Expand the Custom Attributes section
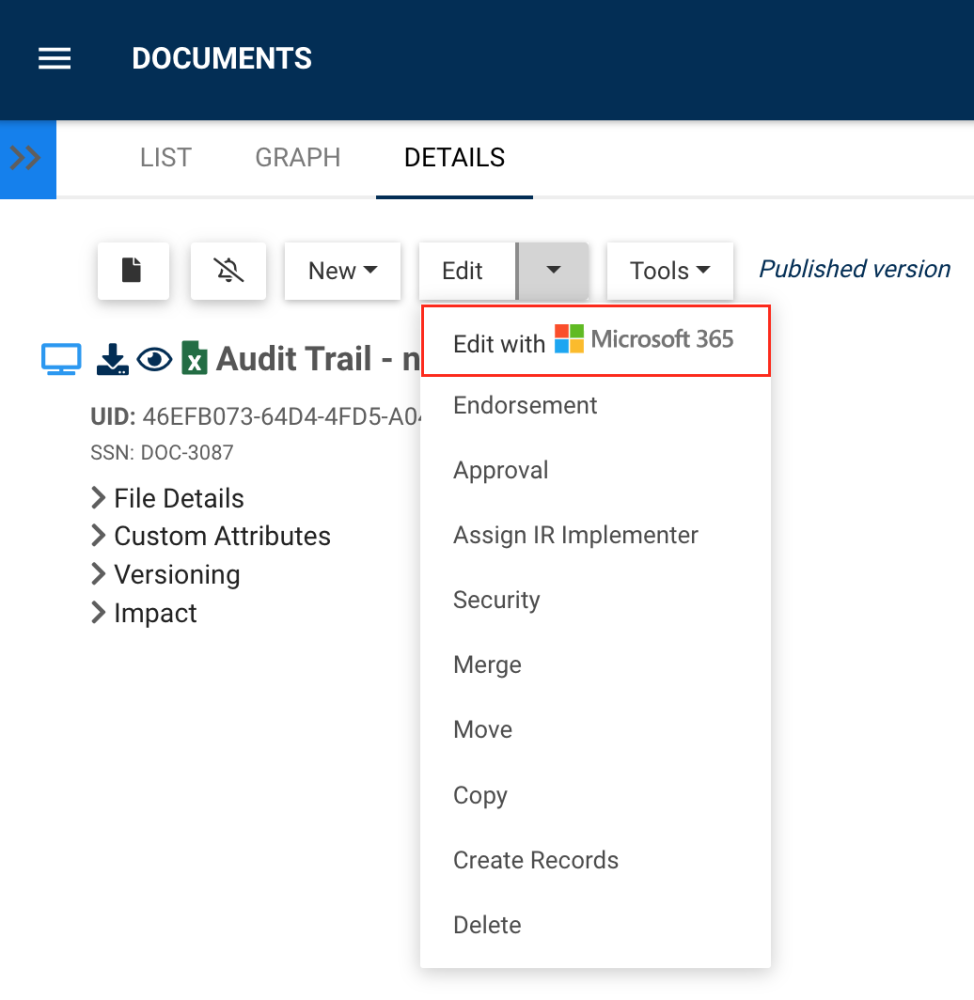974x1000 pixels. click(x=222, y=536)
